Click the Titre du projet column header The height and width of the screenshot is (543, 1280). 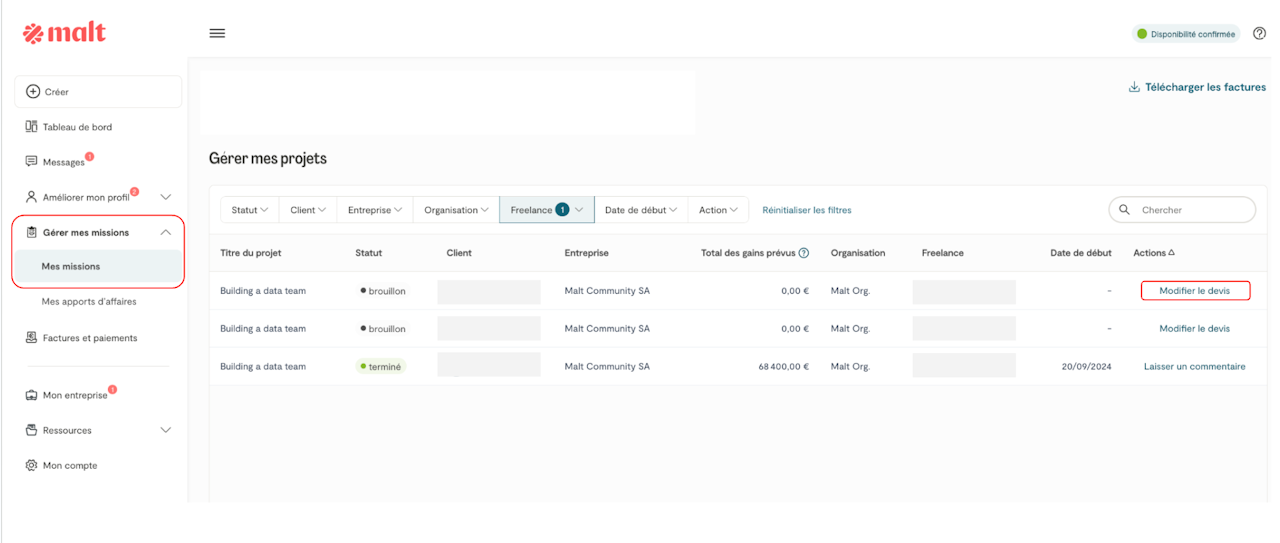pos(251,253)
